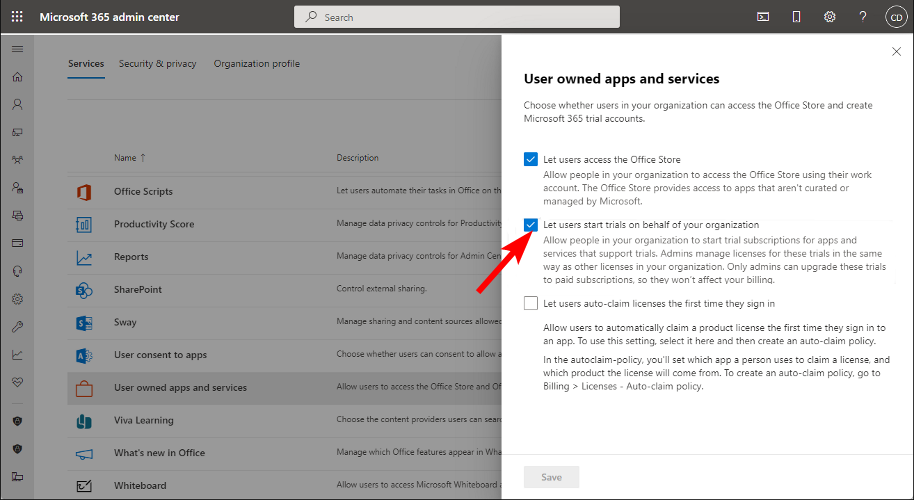The width and height of the screenshot is (914, 500).
Task: Open the CD account avatar
Action: point(896,17)
